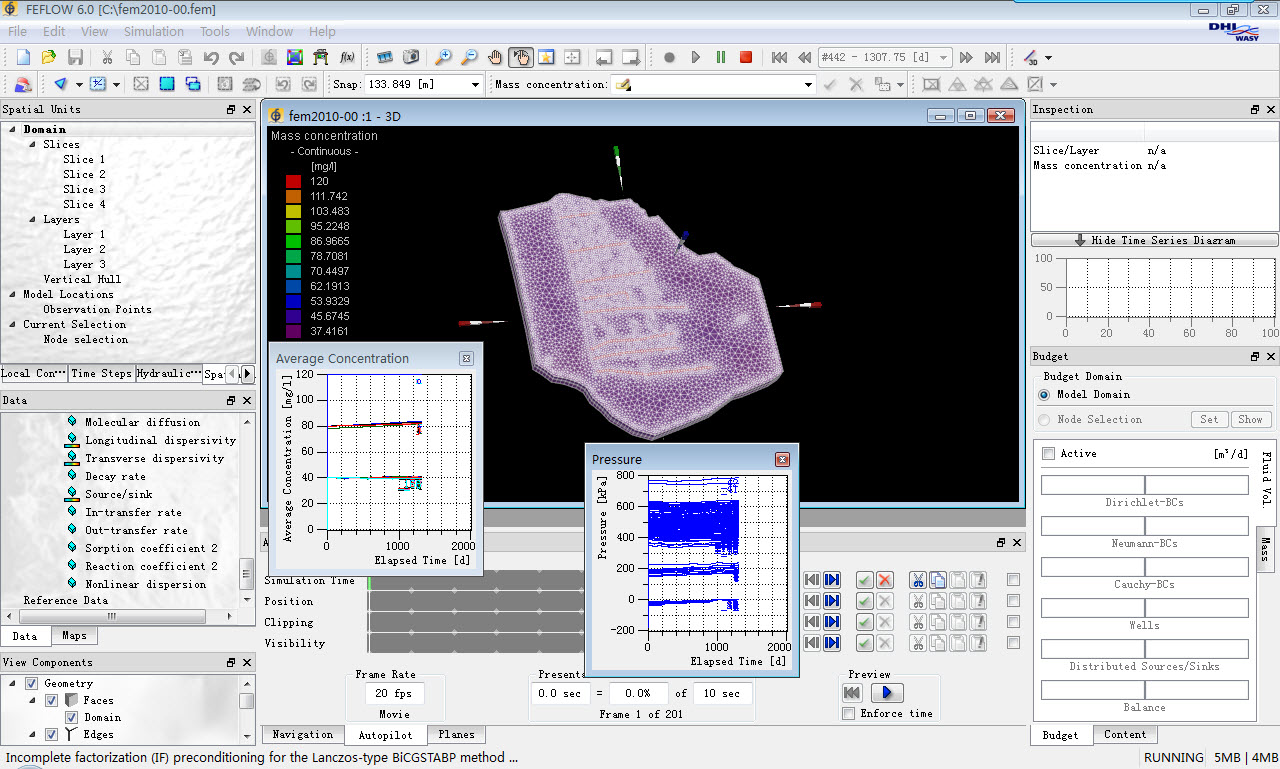Open the 3D view options dropdown arrow
Viewport: 1280px width, 769px height.
click(x=1048, y=58)
